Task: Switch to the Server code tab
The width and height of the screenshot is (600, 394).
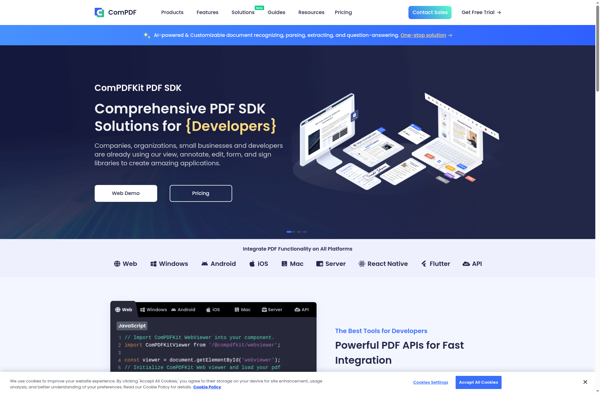Action: [272, 310]
